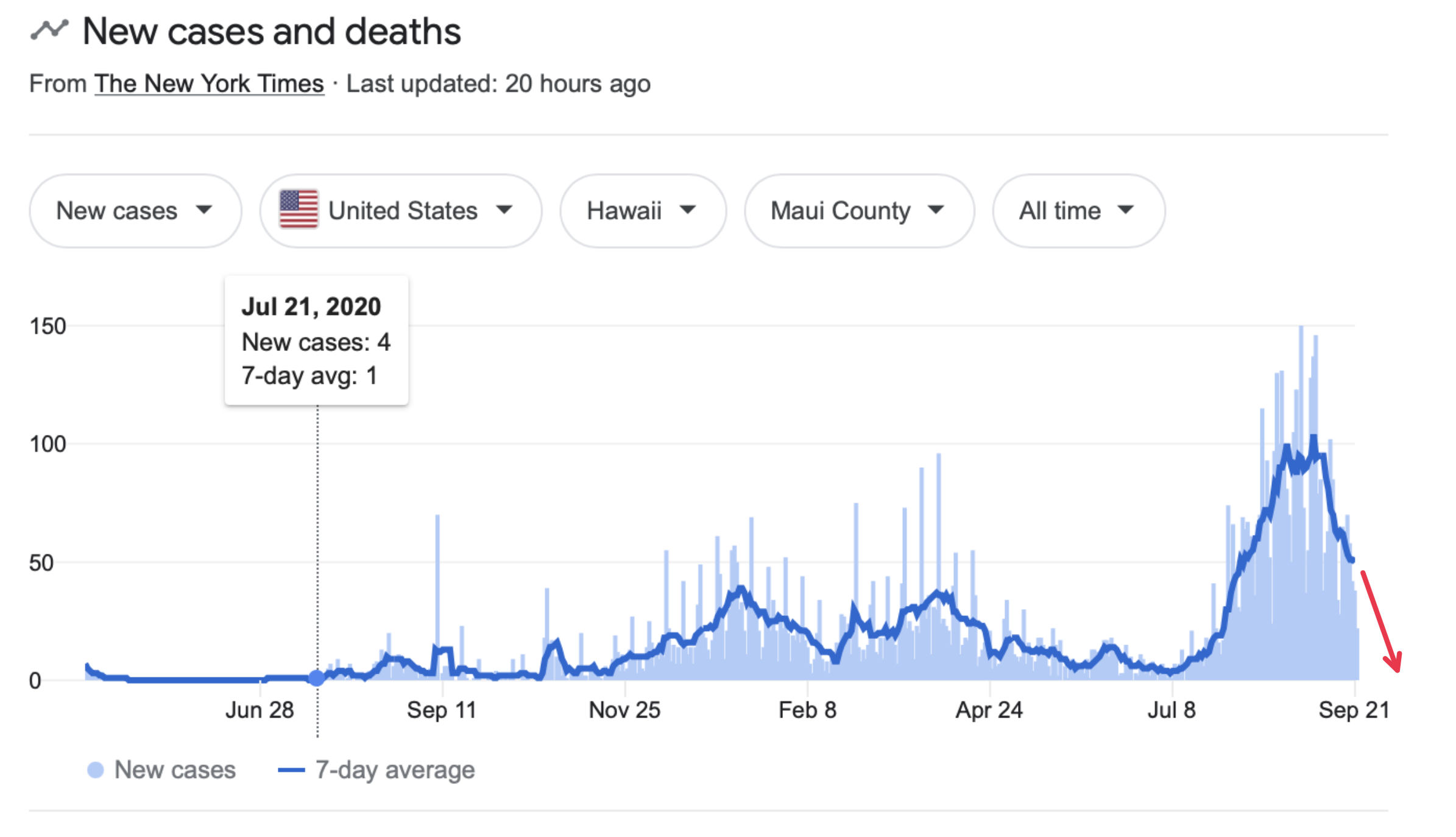Click the highlighted Jul 21 data point
Image resolution: width=1456 pixels, height=837 pixels.
click(x=317, y=677)
